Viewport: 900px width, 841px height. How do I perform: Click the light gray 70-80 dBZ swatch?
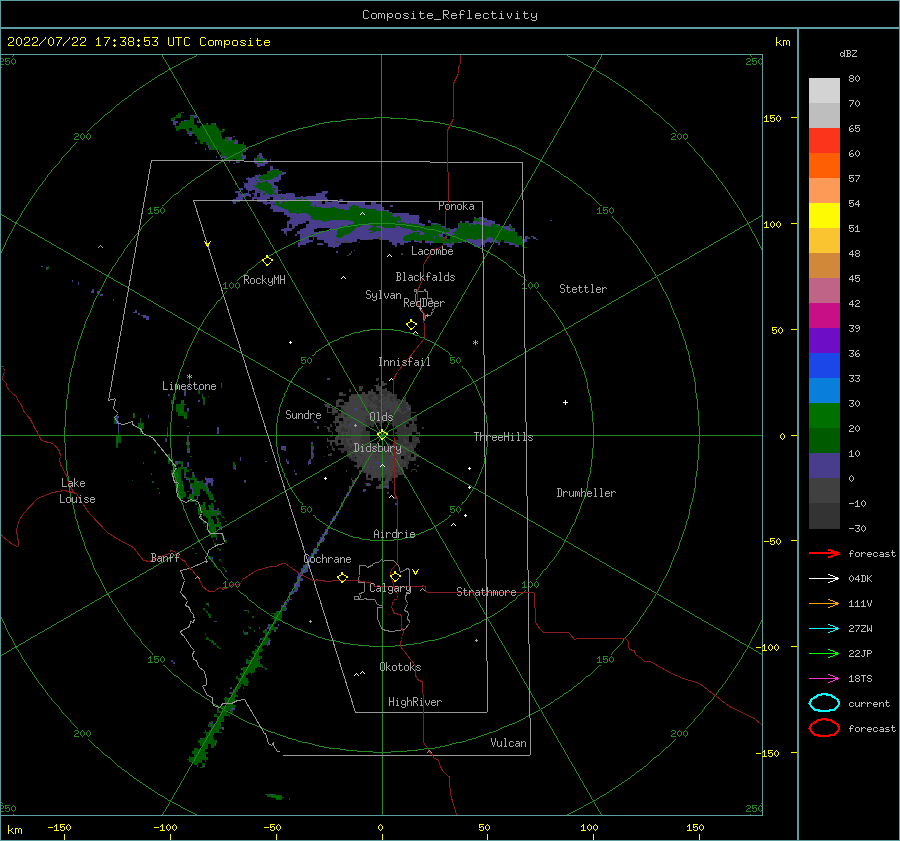click(x=824, y=91)
